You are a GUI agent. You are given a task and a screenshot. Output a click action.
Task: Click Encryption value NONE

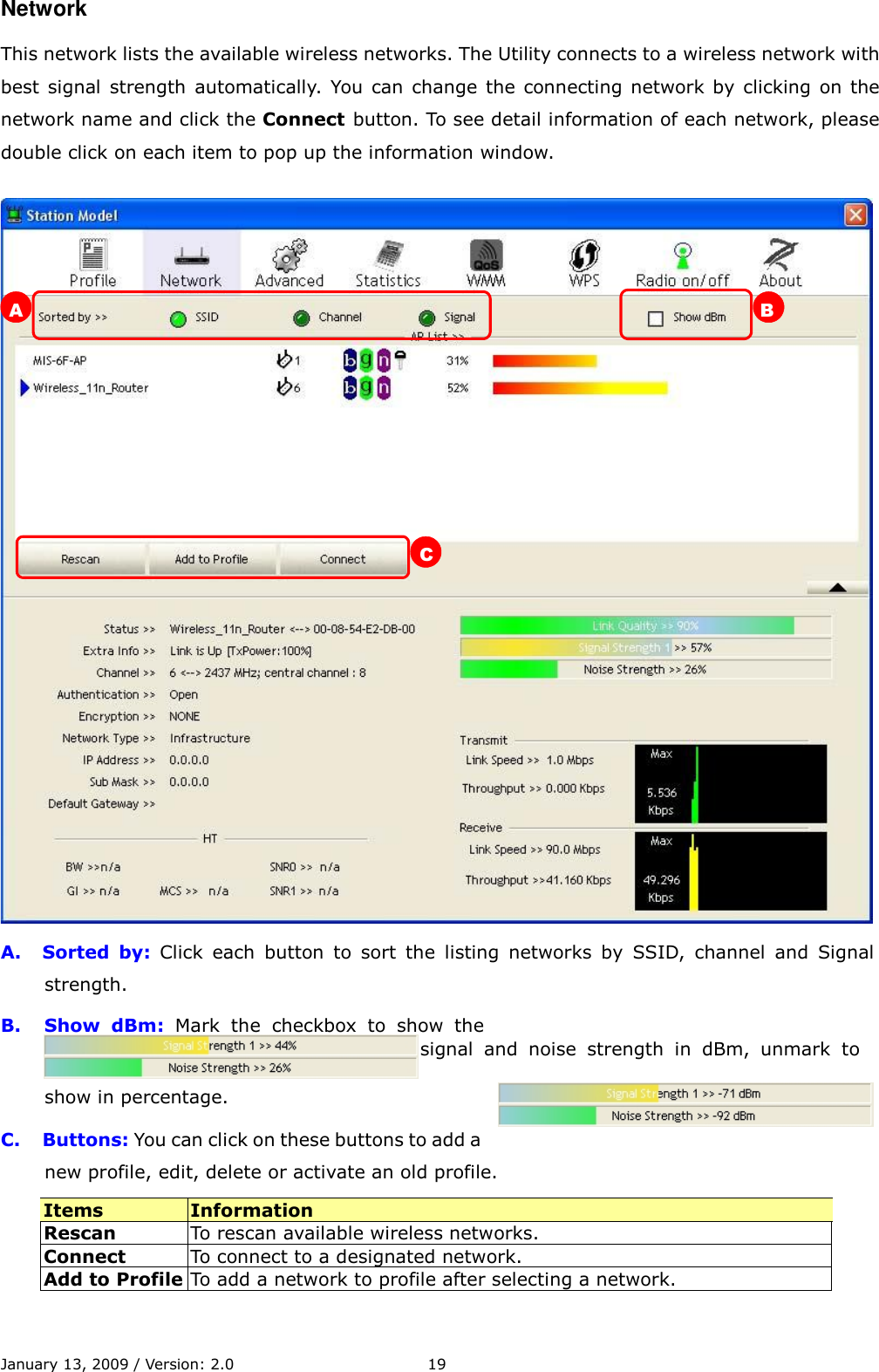click(184, 716)
